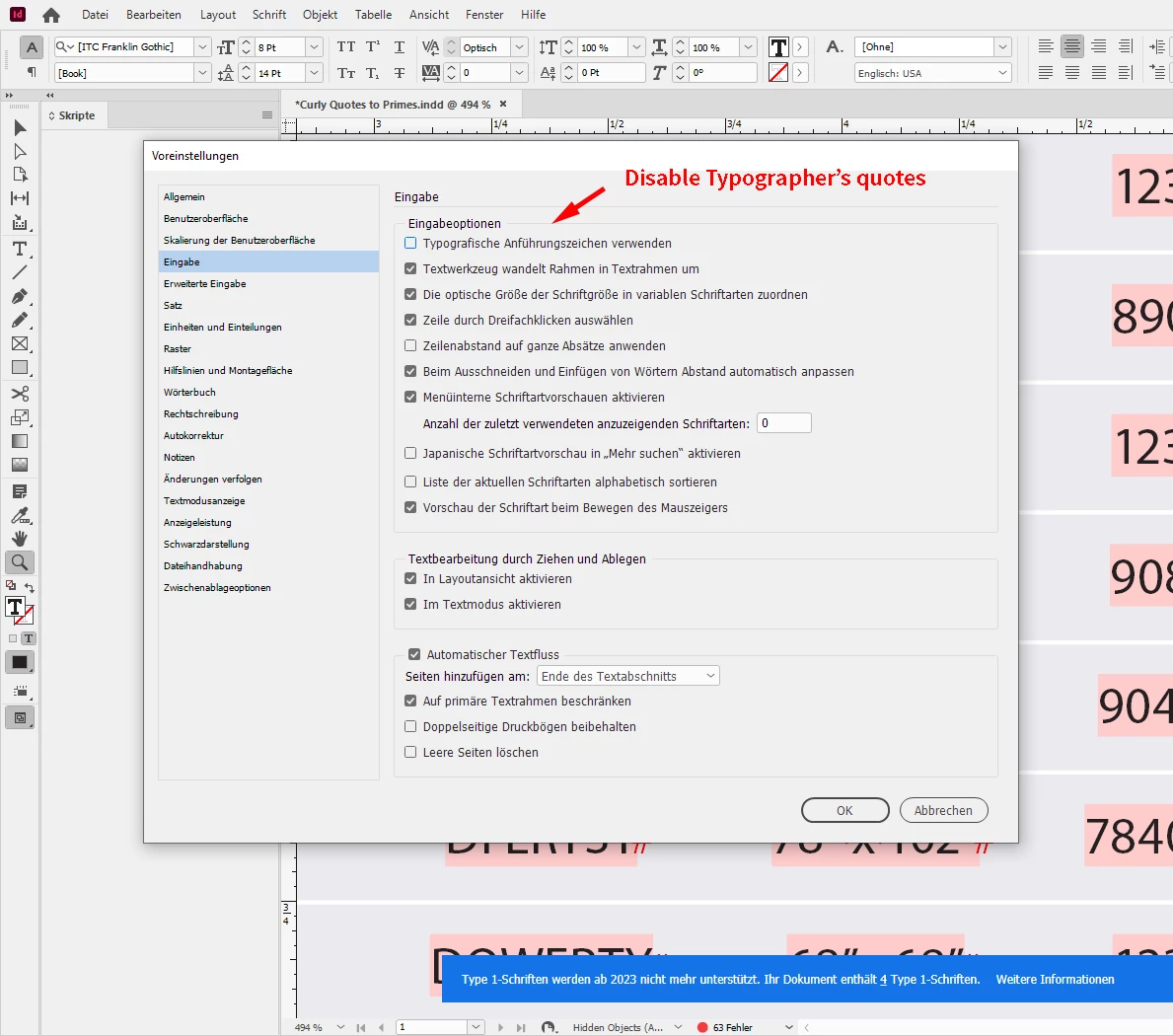Screen dimensions: 1173x1036
Task: Click the OK button
Action: [844, 810]
